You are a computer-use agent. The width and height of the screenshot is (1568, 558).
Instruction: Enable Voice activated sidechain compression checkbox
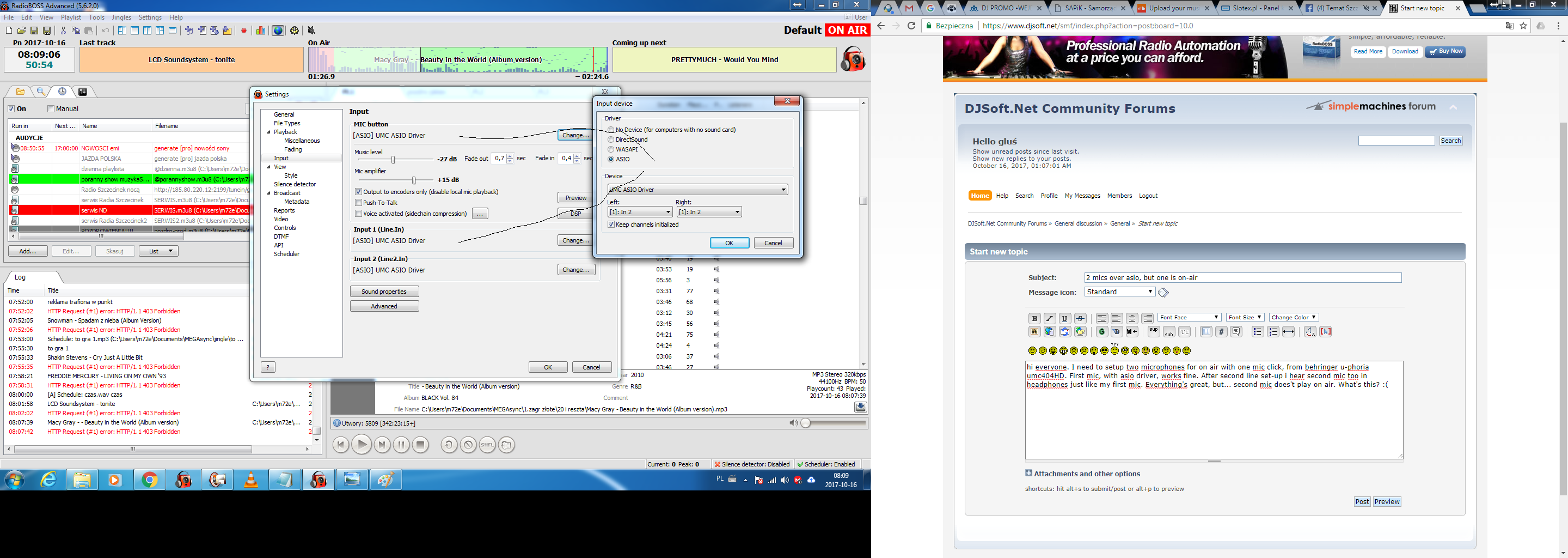(x=359, y=214)
